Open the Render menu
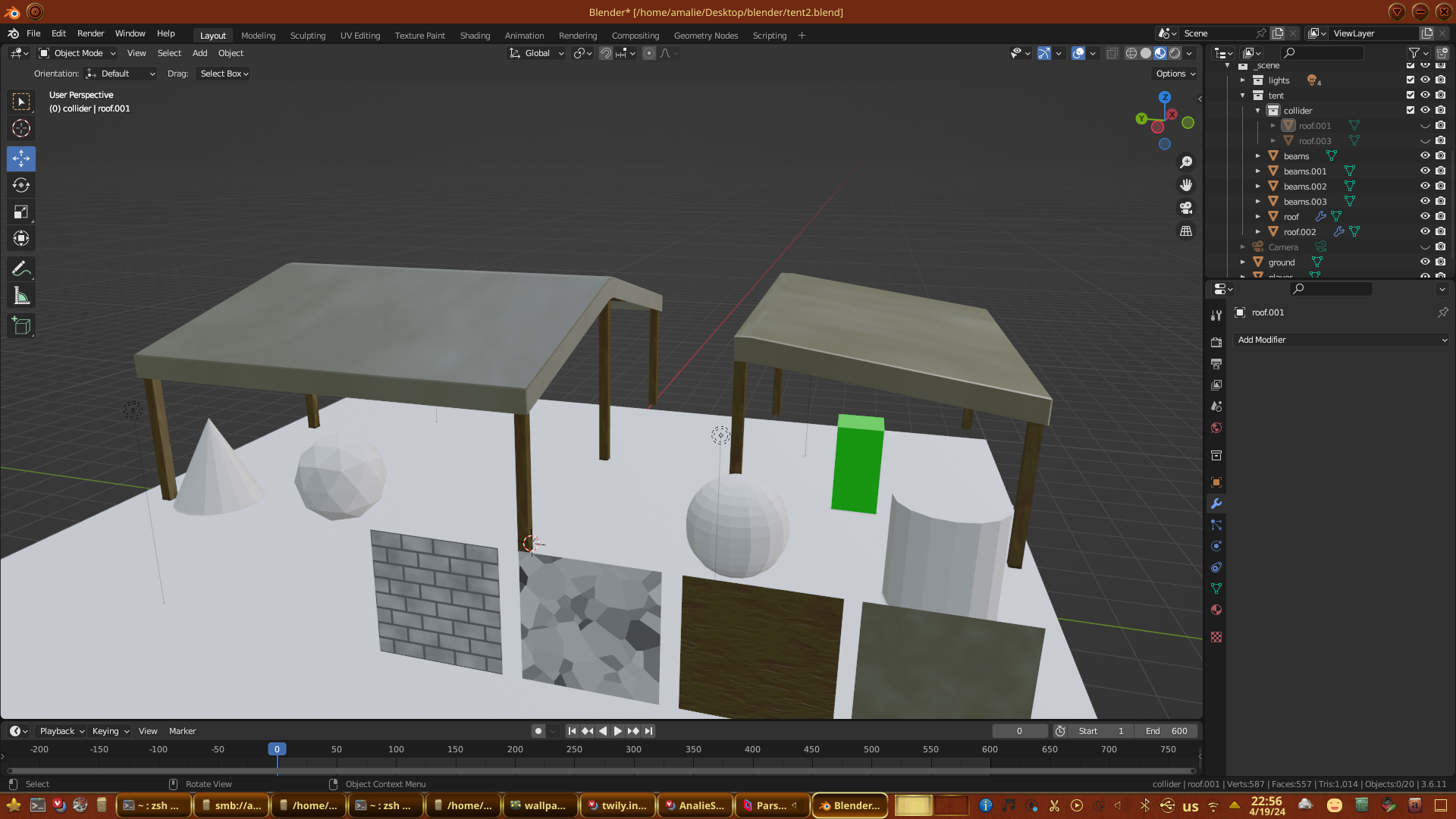The height and width of the screenshot is (819, 1456). [x=90, y=33]
